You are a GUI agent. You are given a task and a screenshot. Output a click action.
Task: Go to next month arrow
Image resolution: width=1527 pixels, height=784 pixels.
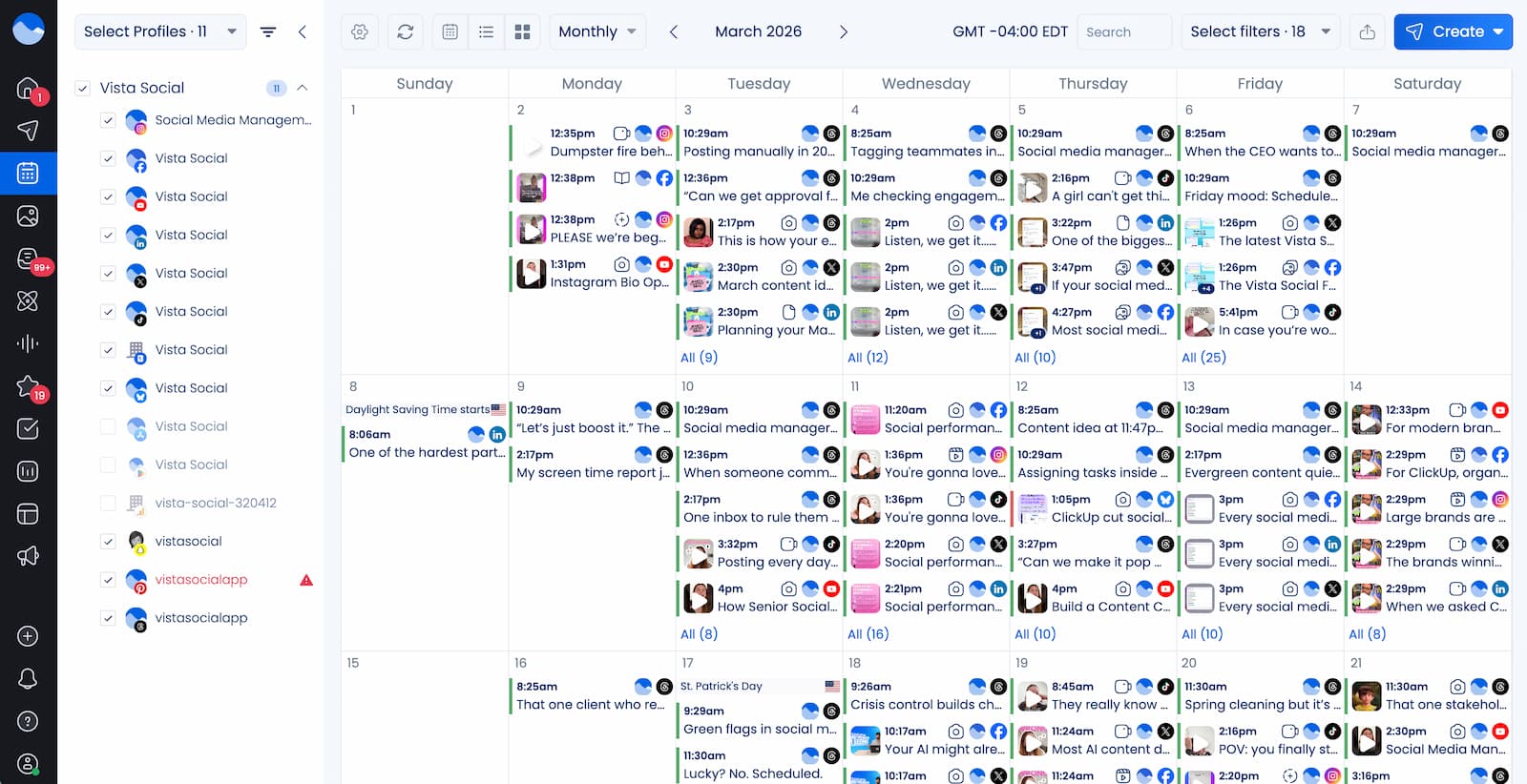coord(844,31)
